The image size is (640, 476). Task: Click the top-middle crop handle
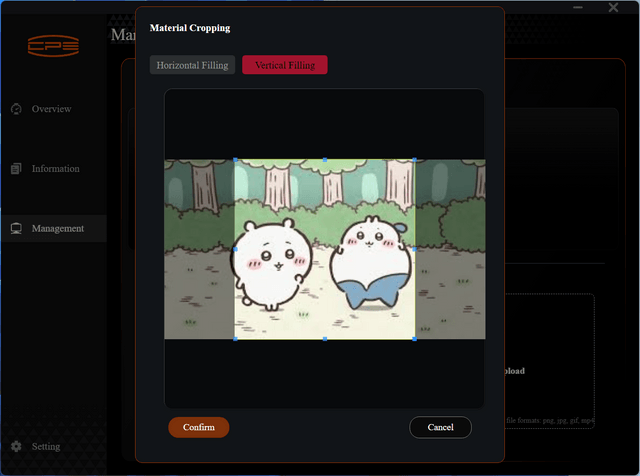tap(325, 160)
